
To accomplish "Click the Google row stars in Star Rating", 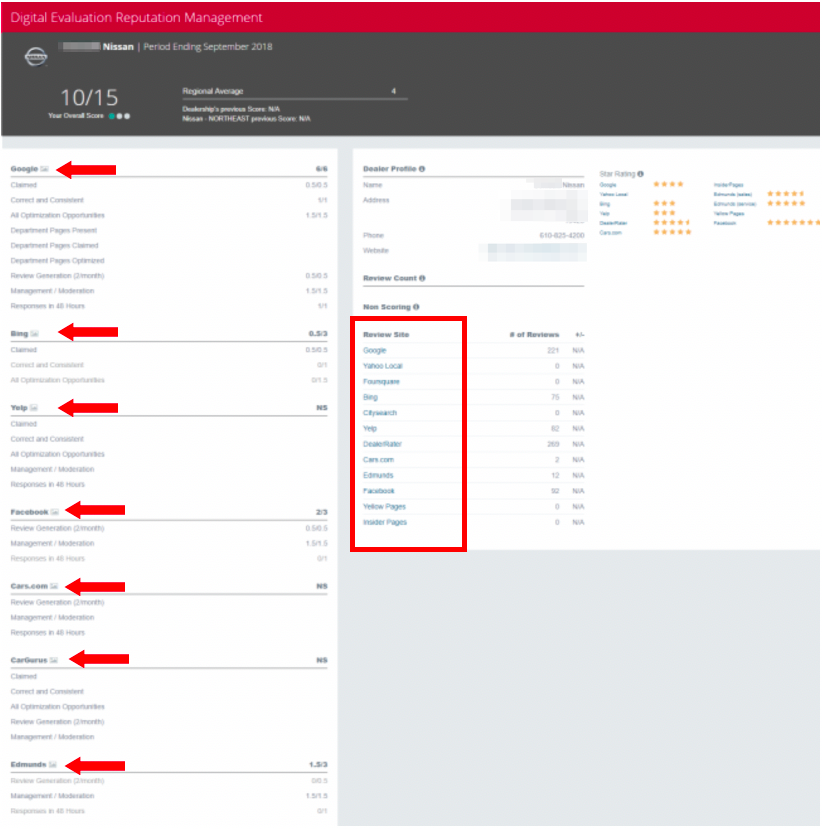I will coord(668,184).
